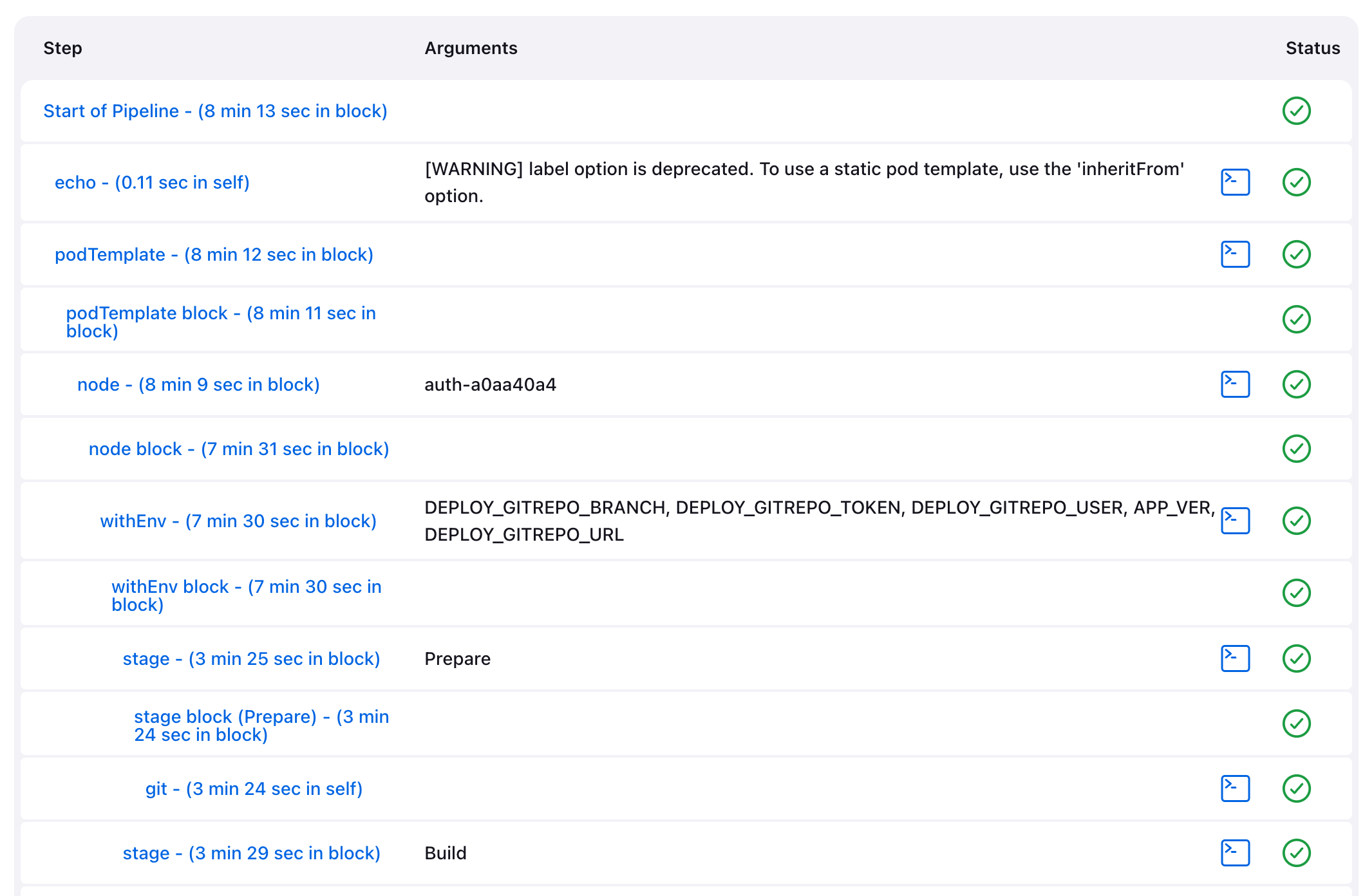Open console log icon for podTemplate step
1365x896 pixels.
tap(1235, 254)
